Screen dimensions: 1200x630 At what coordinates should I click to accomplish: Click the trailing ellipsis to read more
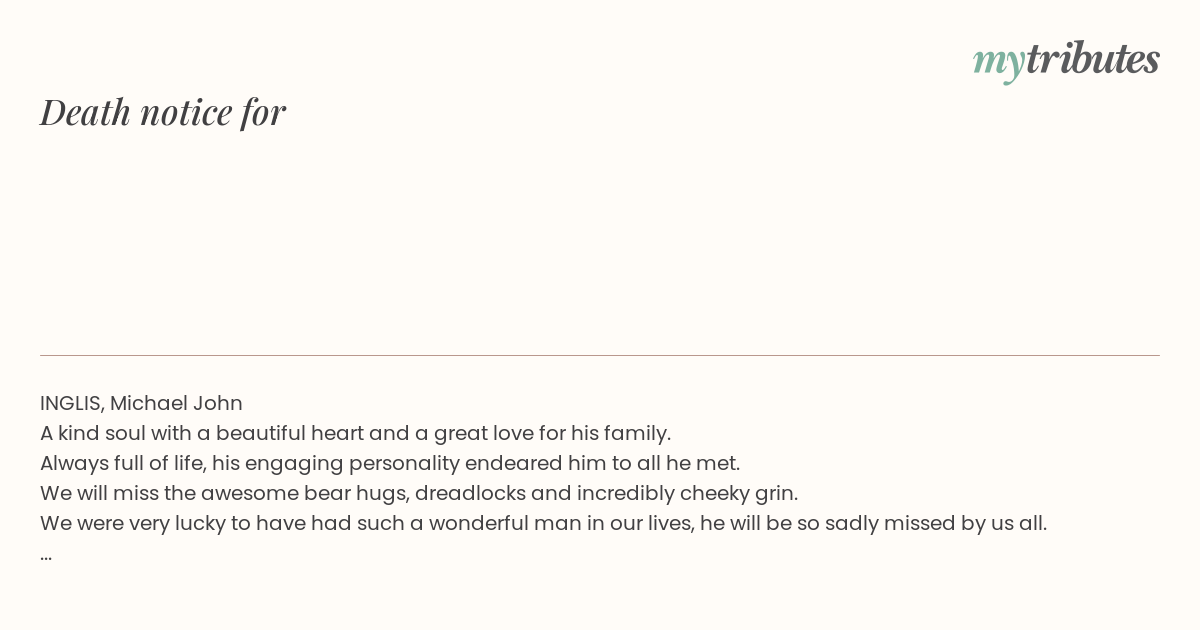click(46, 556)
